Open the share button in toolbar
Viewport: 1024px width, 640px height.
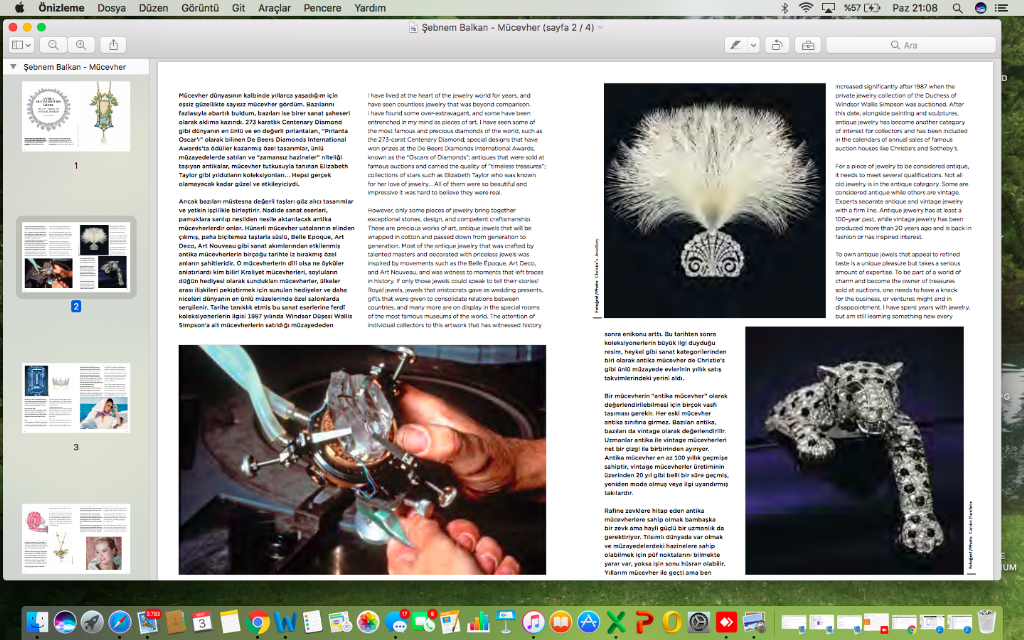click(114, 45)
